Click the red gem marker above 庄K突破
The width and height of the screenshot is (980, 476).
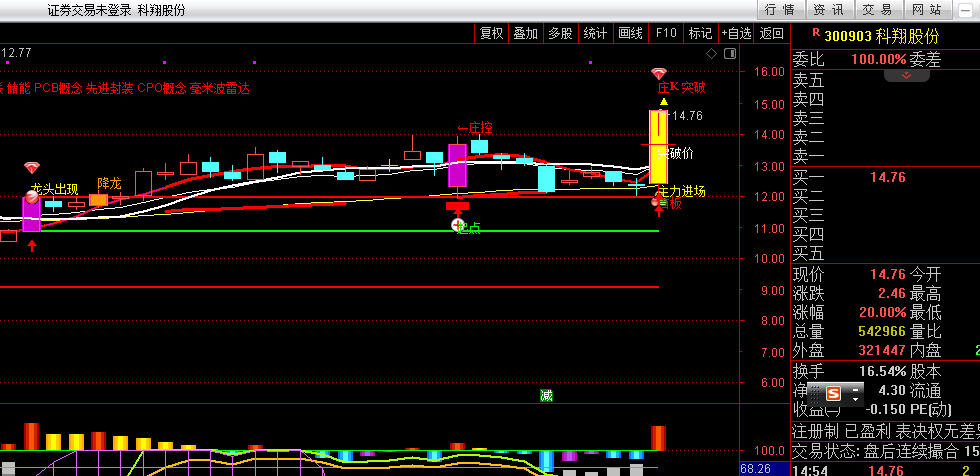pos(658,74)
